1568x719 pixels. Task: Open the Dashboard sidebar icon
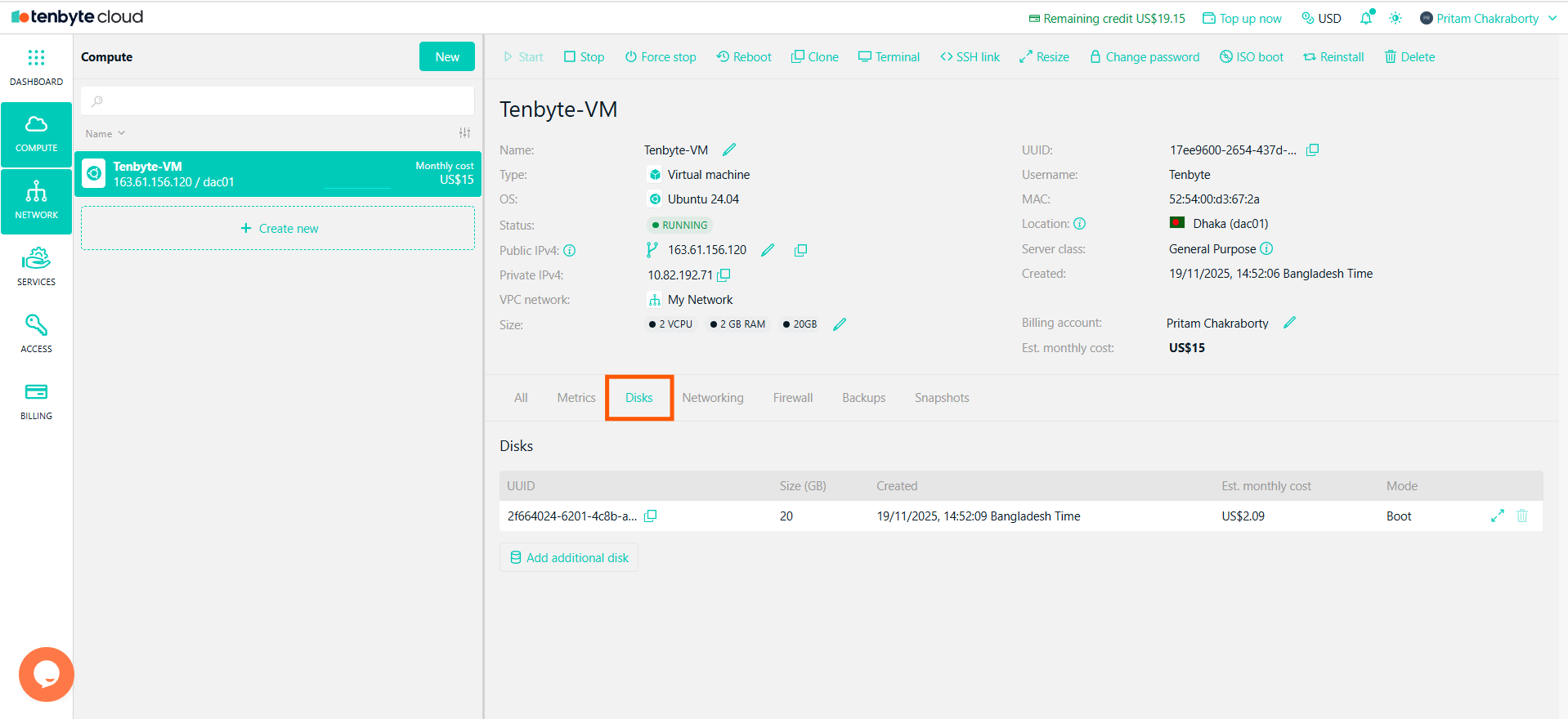tap(36, 67)
